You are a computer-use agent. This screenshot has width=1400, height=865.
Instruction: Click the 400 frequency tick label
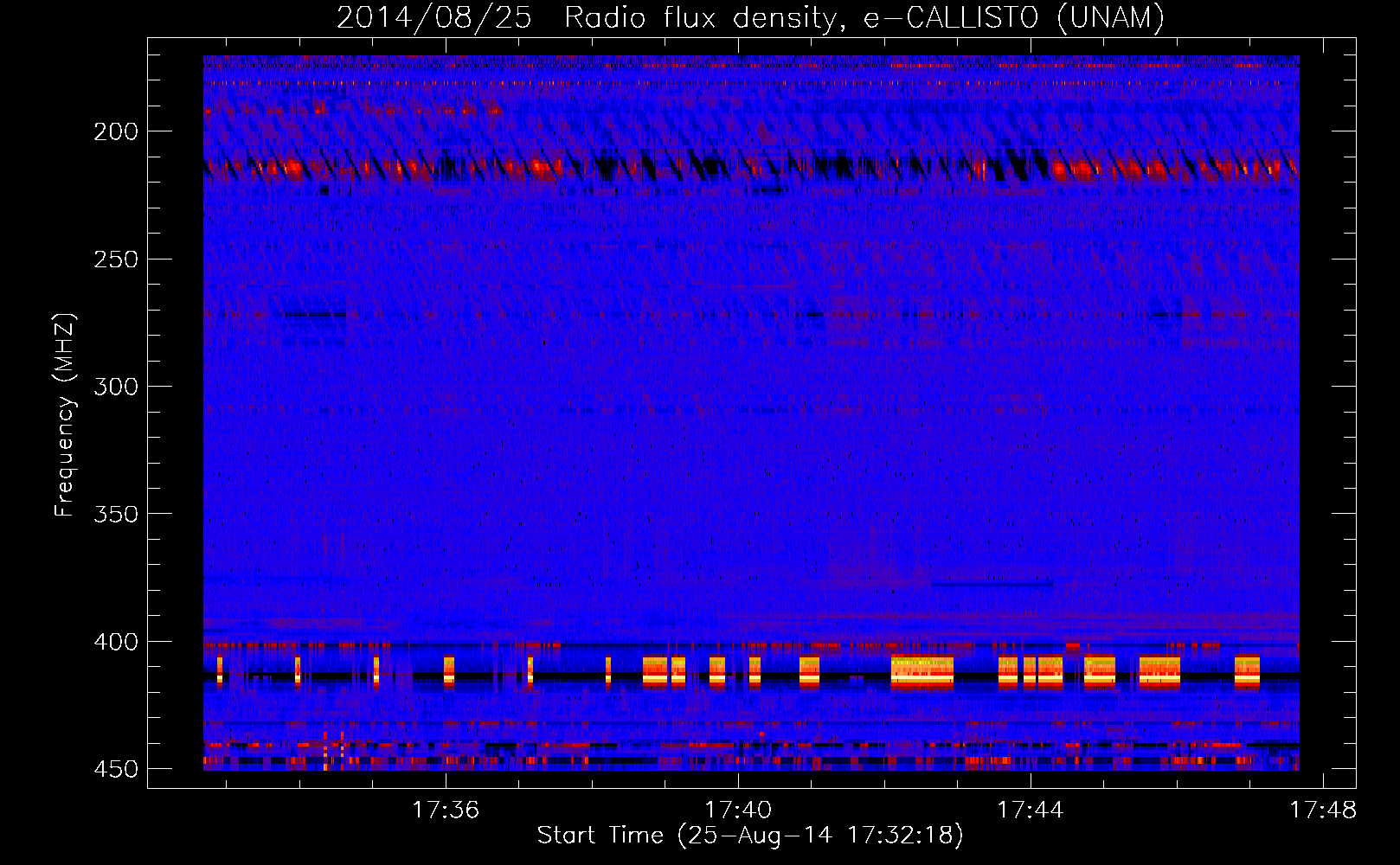[x=116, y=642]
